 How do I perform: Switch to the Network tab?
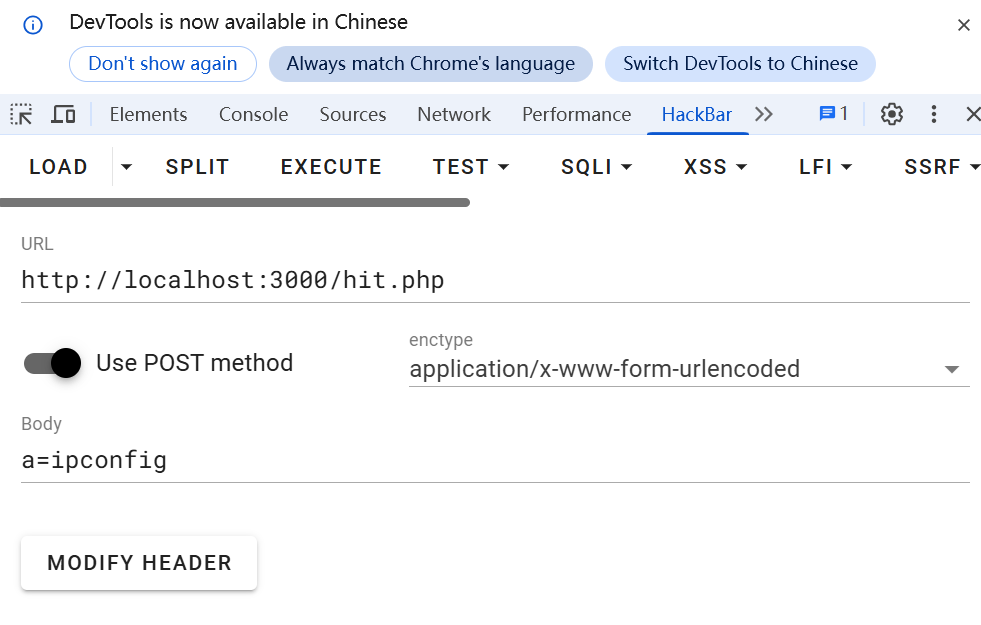454,114
